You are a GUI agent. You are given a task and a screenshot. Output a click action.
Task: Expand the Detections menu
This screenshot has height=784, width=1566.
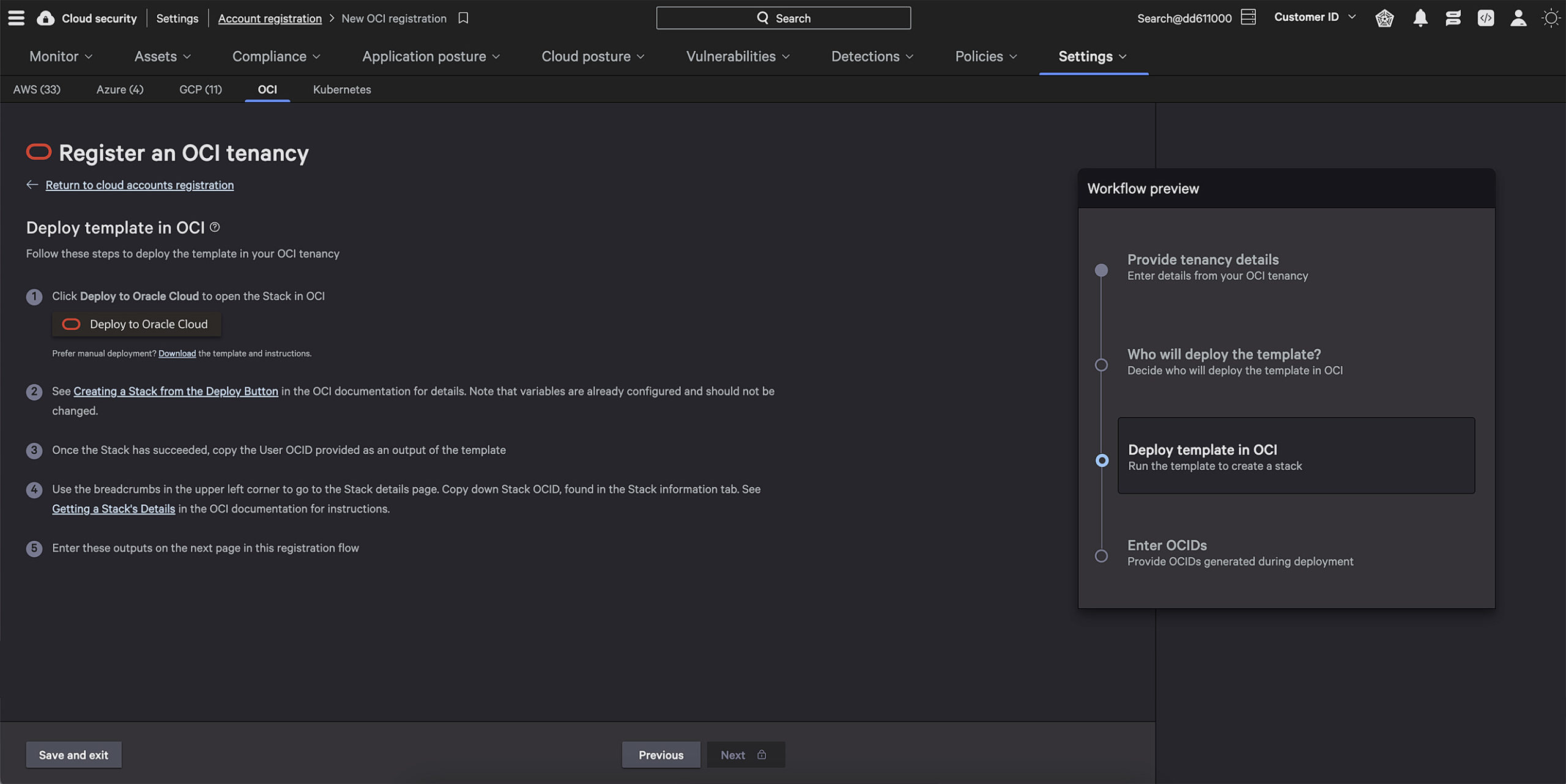click(872, 56)
